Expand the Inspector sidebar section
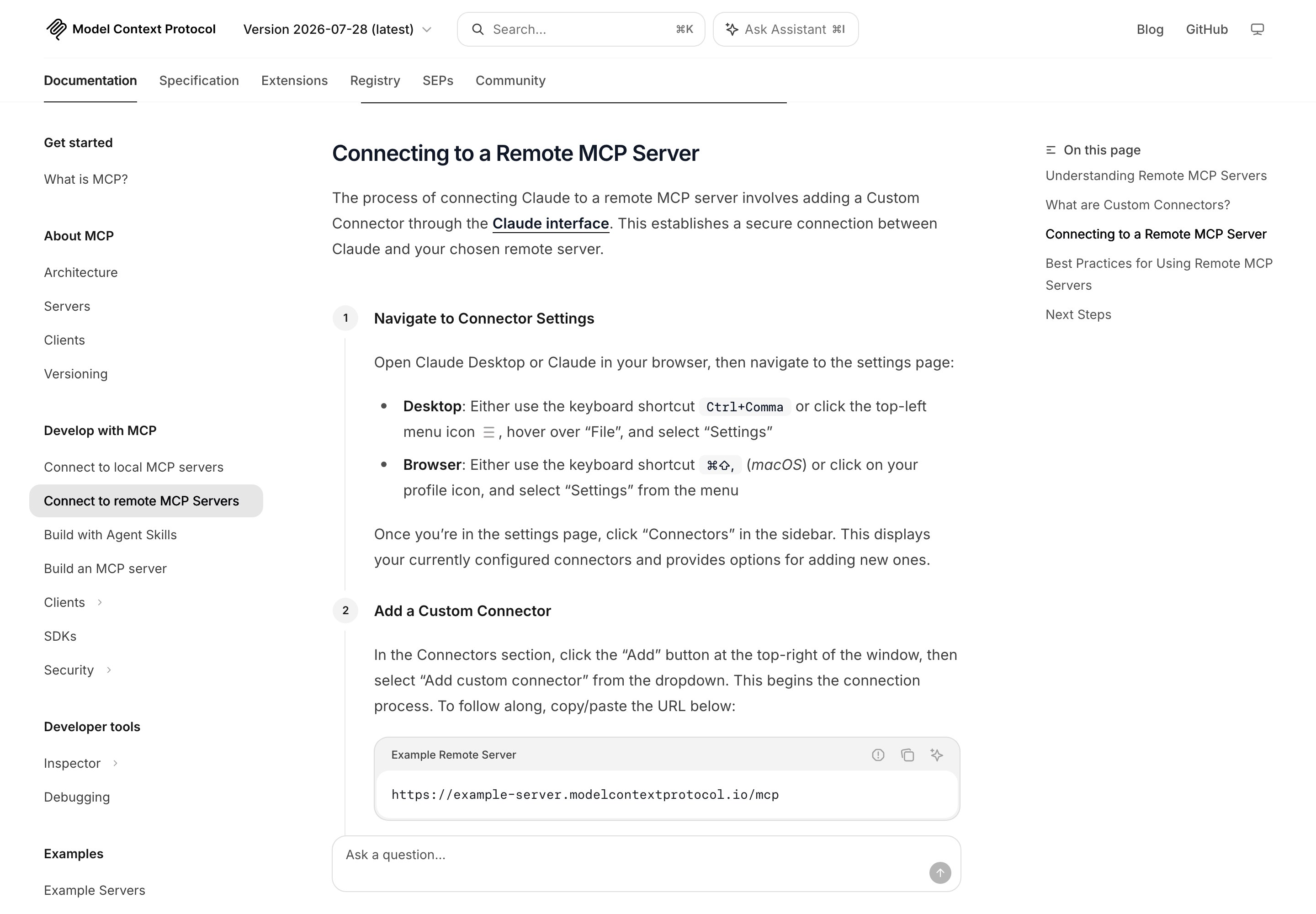The height and width of the screenshot is (914, 1316). pyautogui.click(x=115, y=763)
